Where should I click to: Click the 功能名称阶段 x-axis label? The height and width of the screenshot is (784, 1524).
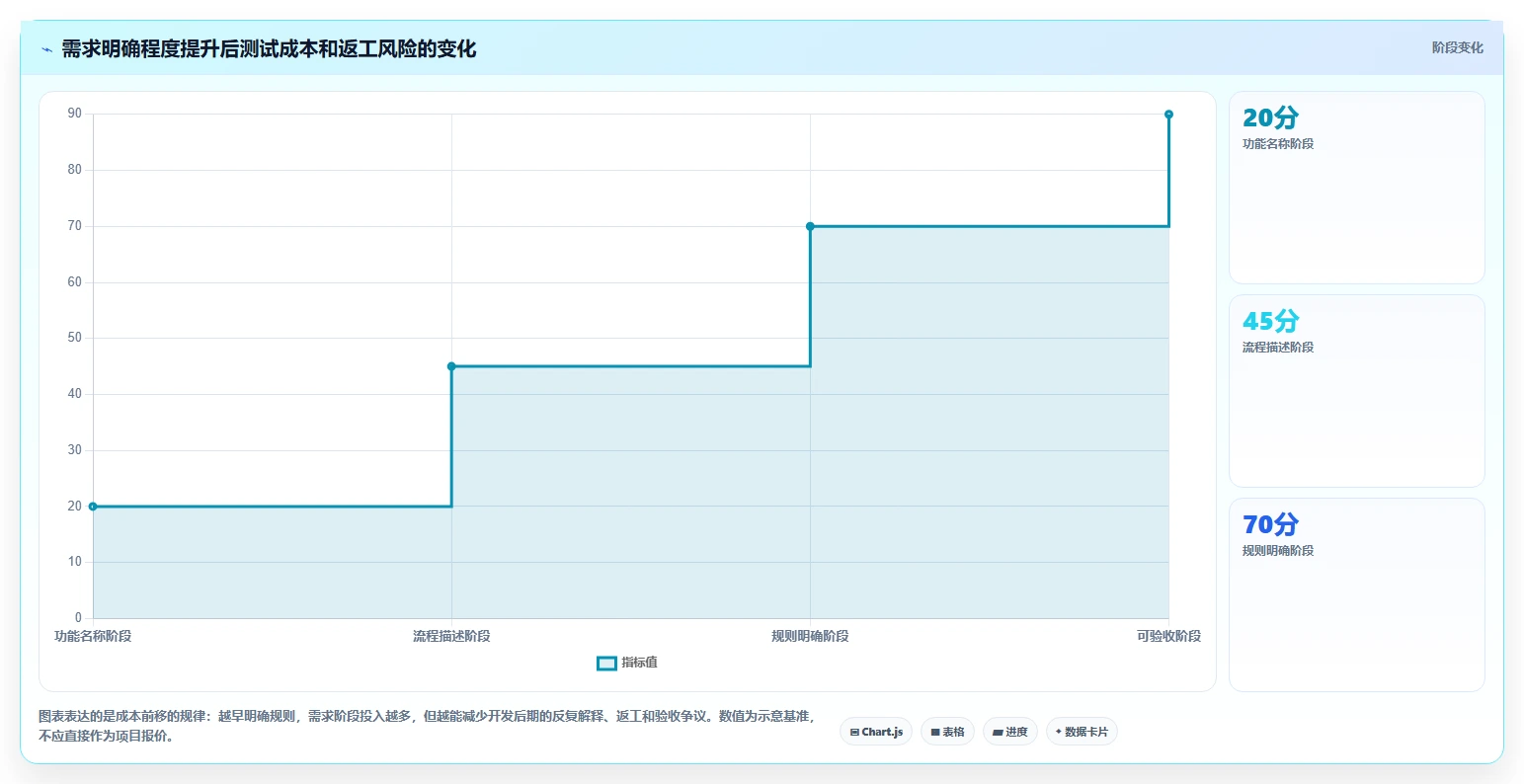pyautogui.click(x=93, y=636)
